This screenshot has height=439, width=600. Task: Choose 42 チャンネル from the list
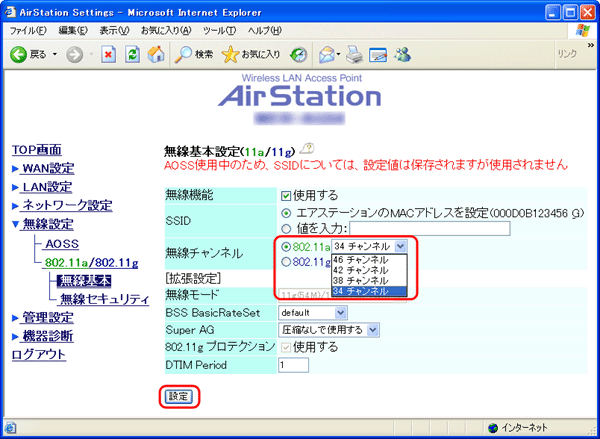click(x=369, y=271)
